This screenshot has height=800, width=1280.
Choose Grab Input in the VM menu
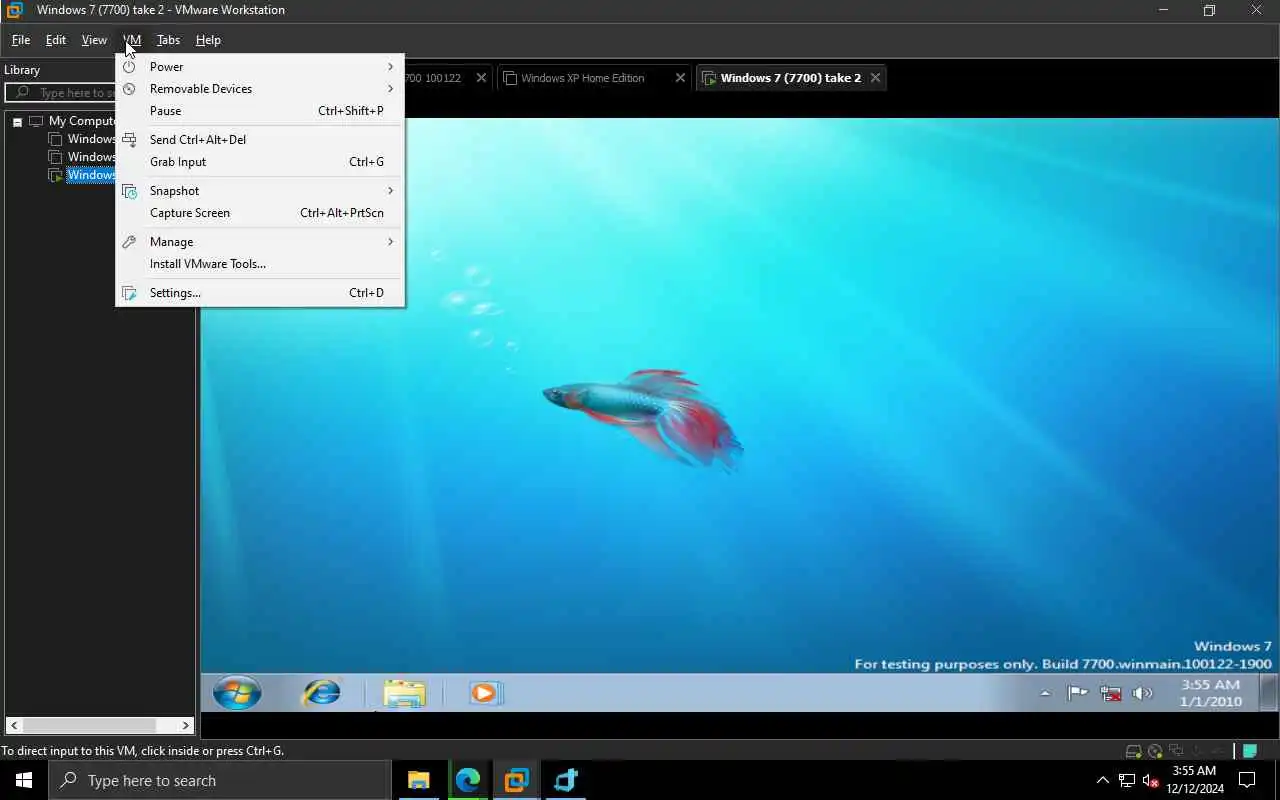coord(260,162)
